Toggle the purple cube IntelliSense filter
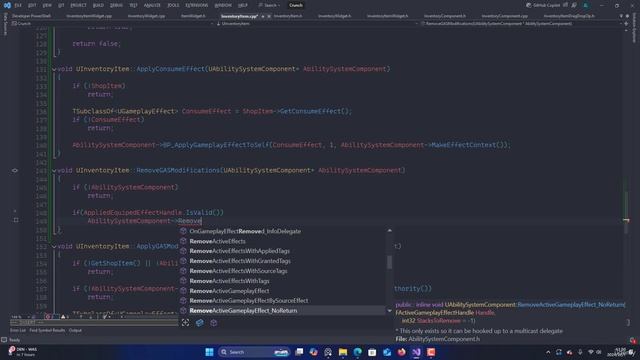Screen dimensions: 640x360 pos(213,322)
